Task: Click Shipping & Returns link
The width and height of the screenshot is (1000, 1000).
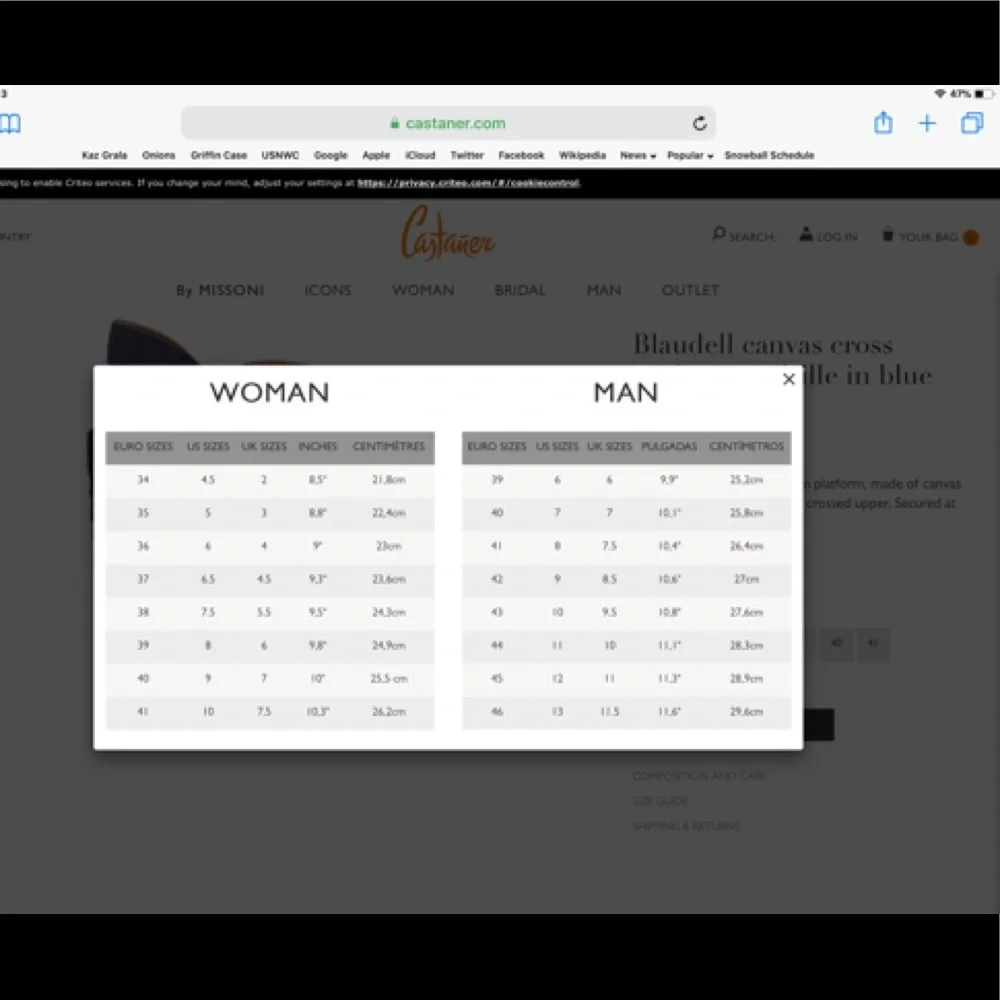Action: [686, 826]
